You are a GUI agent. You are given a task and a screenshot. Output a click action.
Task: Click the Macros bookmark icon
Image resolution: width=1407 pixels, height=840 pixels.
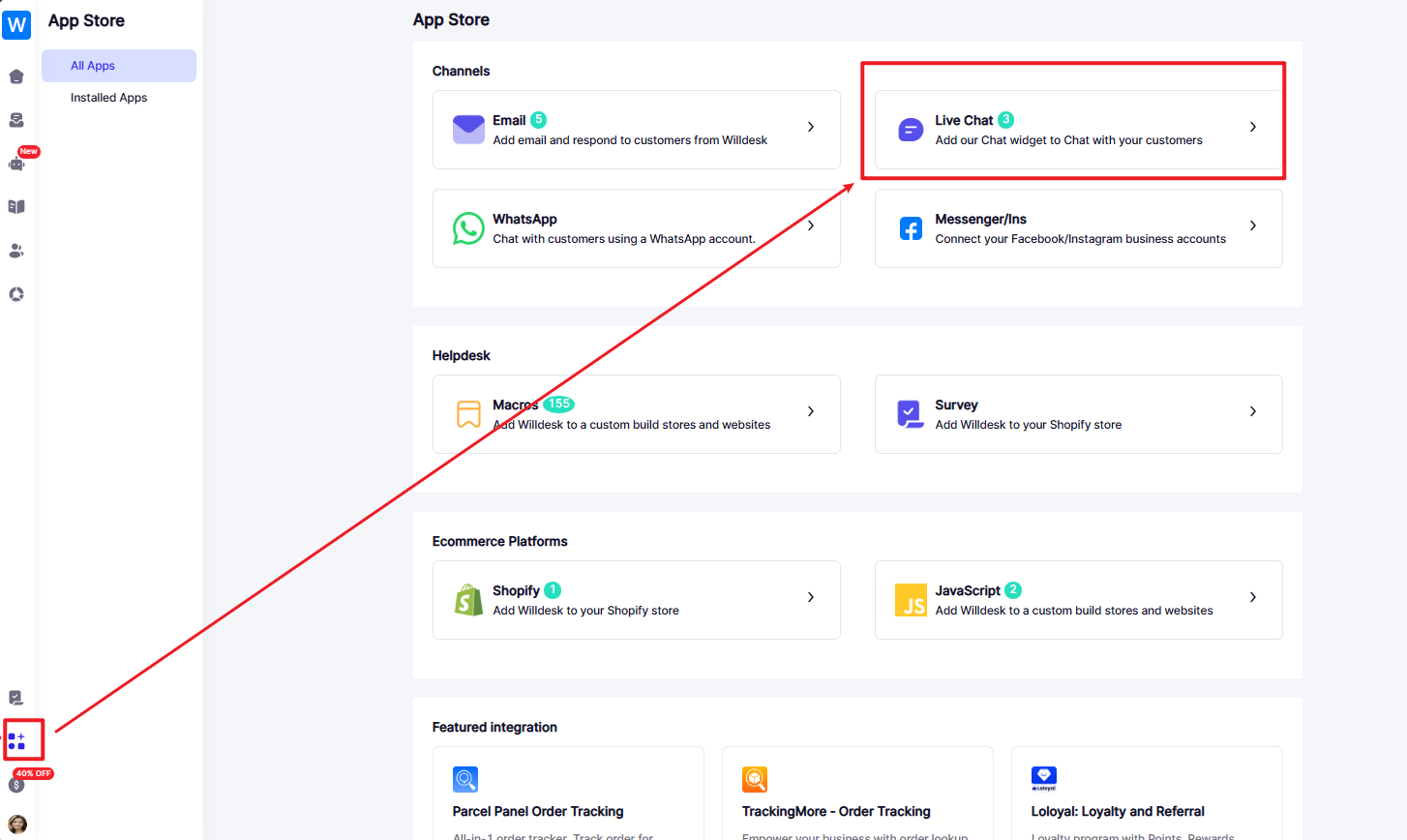(468, 414)
